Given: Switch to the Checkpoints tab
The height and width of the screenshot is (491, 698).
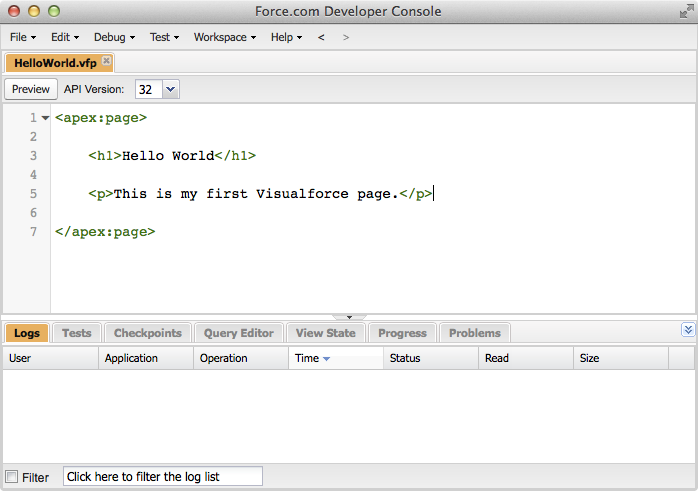Looking at the screenshot, I should (x=148, y=333).
